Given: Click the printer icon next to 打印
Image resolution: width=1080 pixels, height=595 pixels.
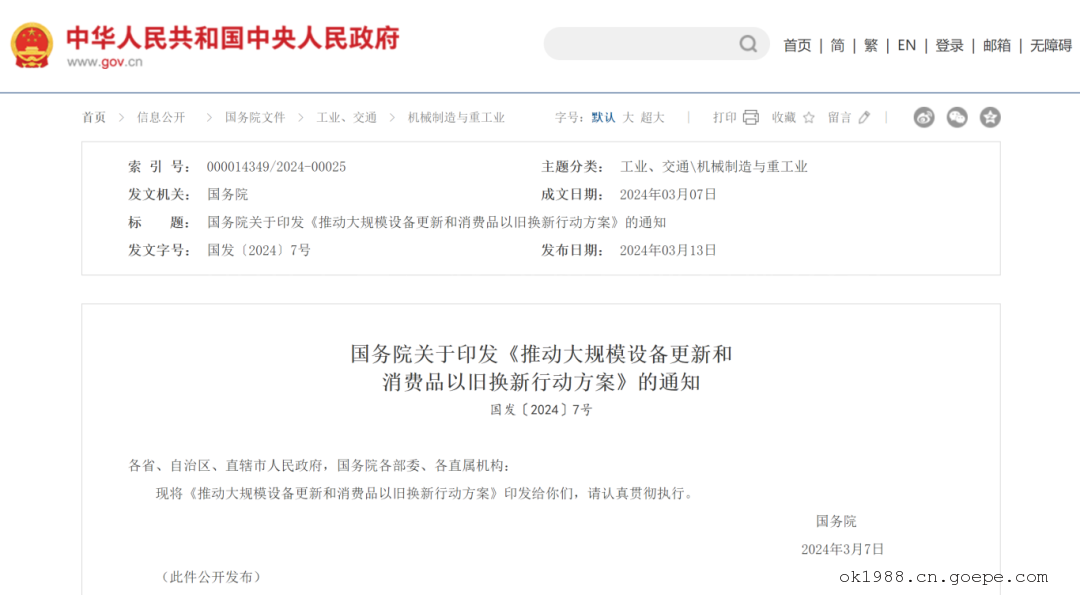Looking at the screenshot, I should 751,117.
